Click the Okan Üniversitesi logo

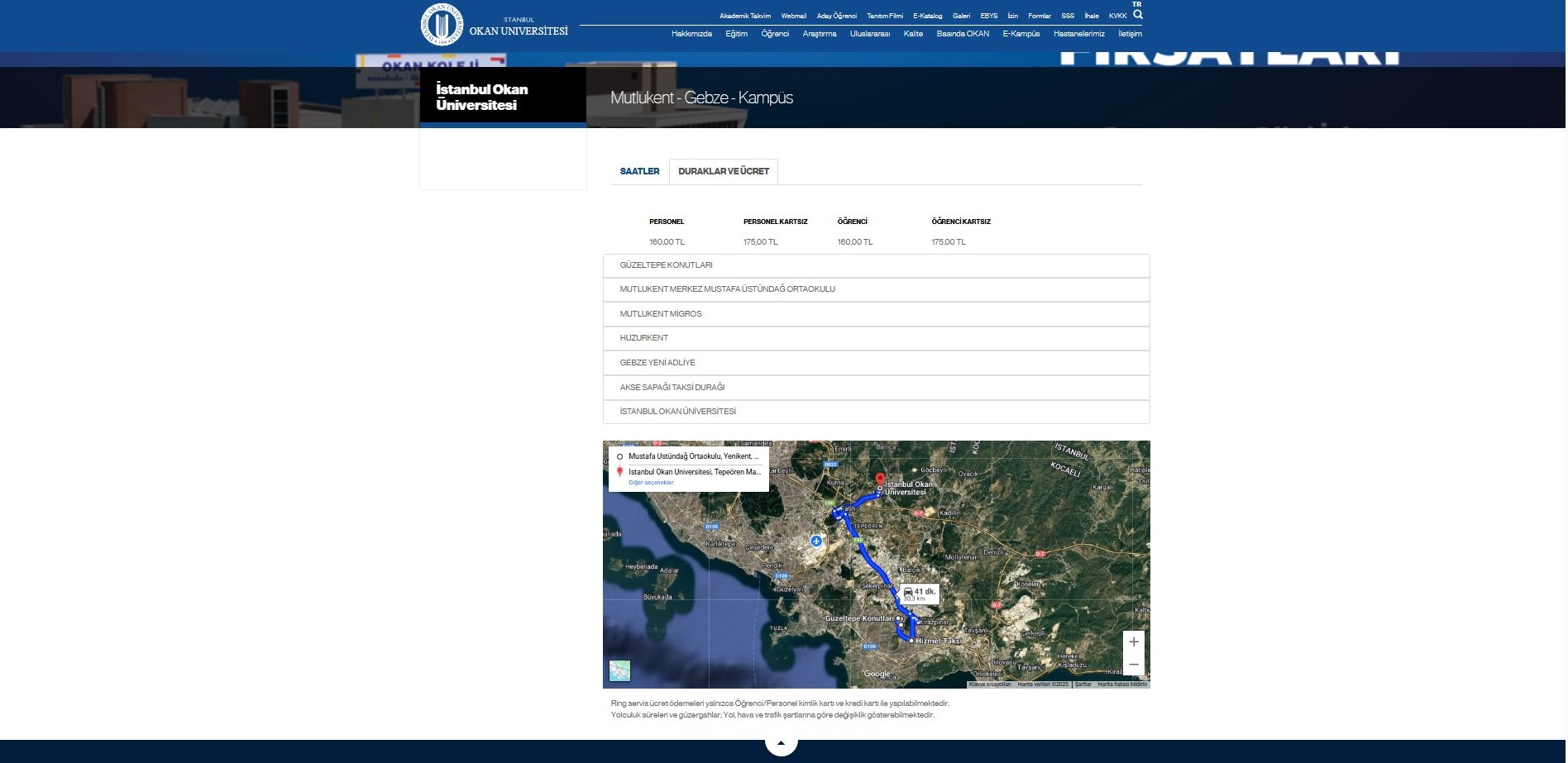pyautogui.click(x=494, y=25)
